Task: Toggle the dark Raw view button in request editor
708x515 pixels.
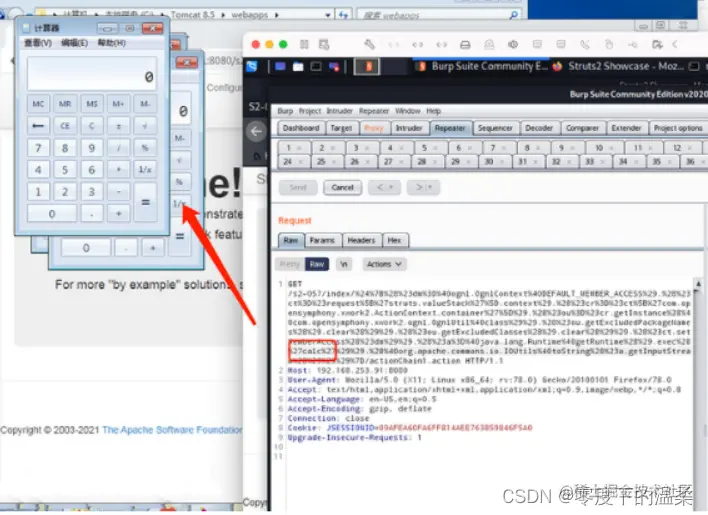Action: point(317,264)
